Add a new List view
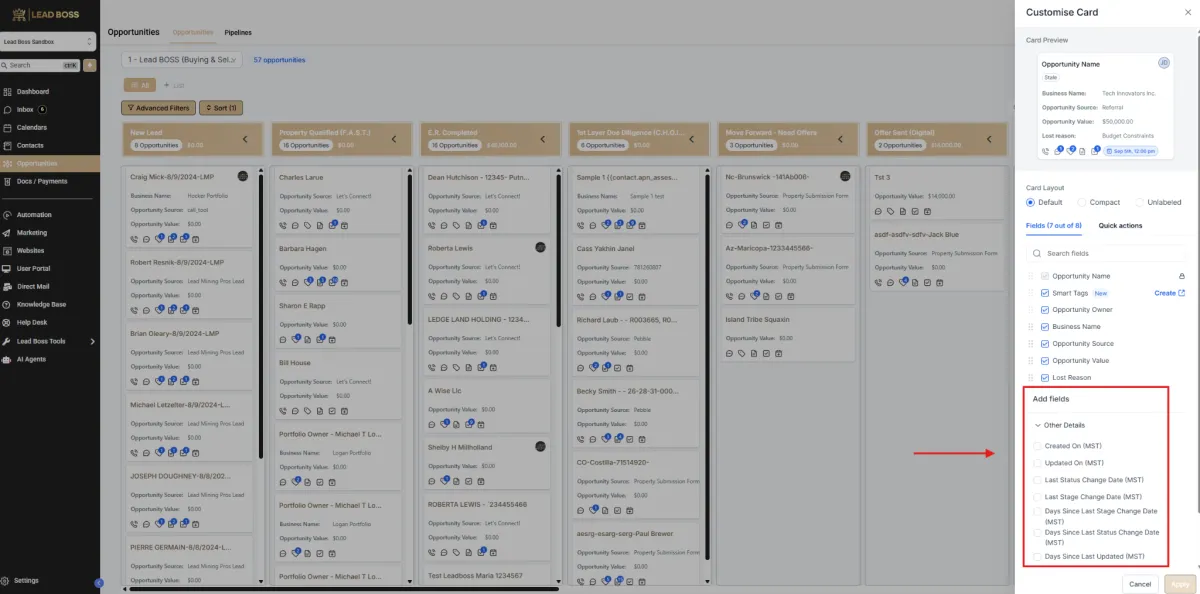Screen dimensions: 1200x594 [174, 85]
